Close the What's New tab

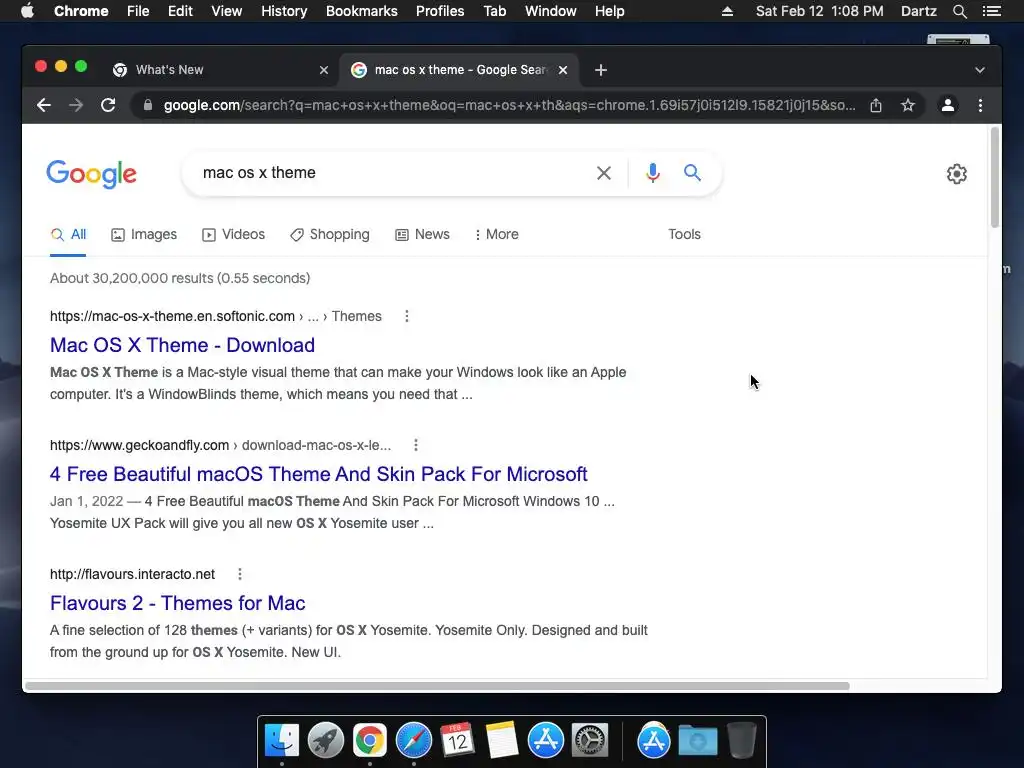(323, 70)
